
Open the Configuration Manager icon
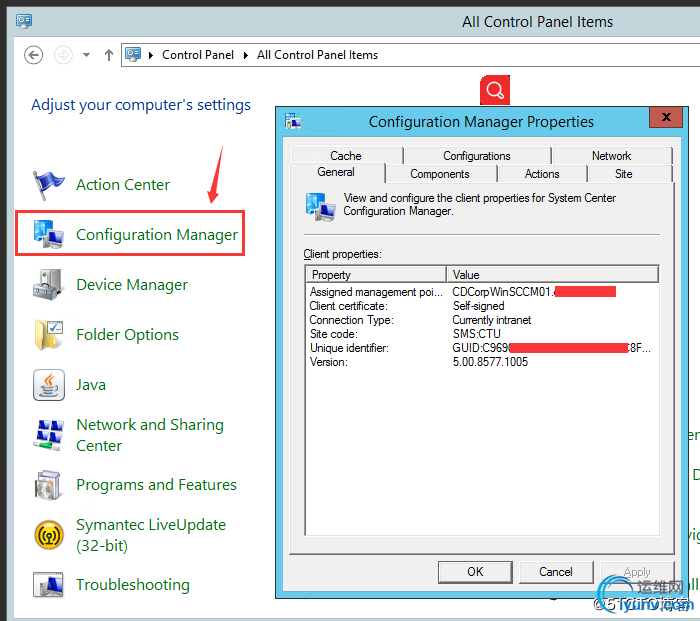point(48,234)
